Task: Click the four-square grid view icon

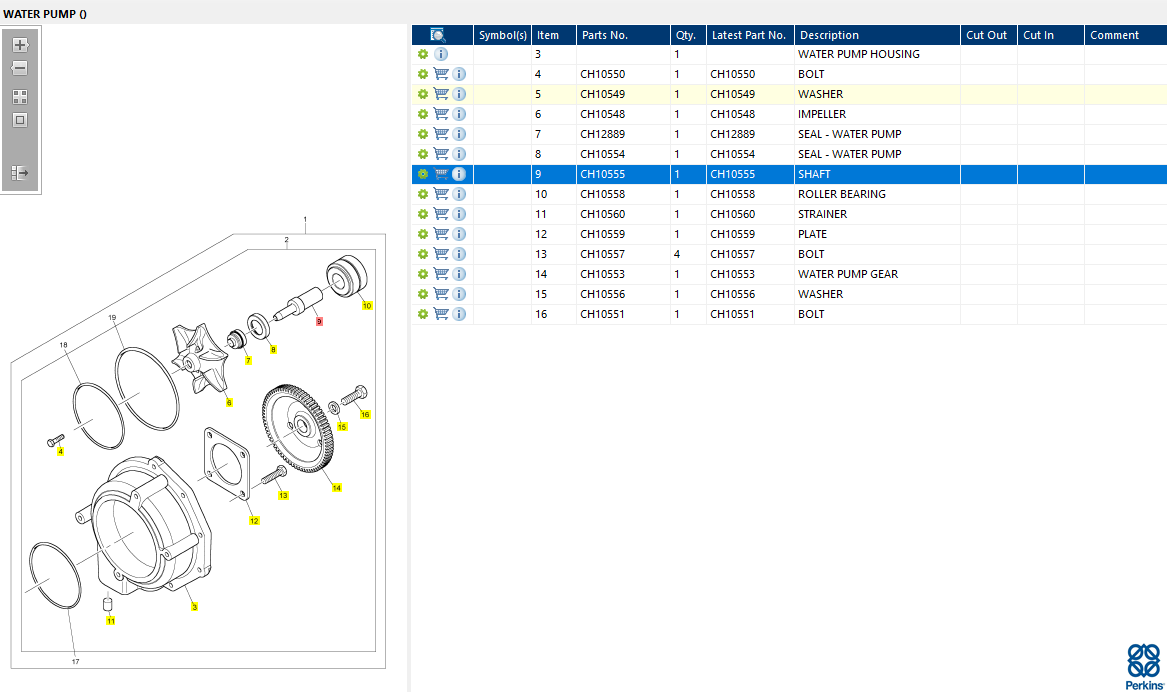Action: (20, 97)
